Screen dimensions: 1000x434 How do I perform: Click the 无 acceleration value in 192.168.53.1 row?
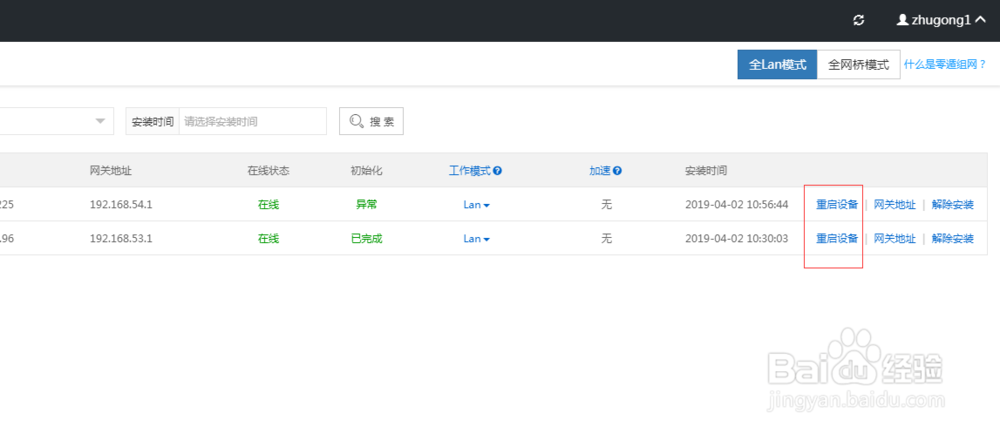click(606, 239)
